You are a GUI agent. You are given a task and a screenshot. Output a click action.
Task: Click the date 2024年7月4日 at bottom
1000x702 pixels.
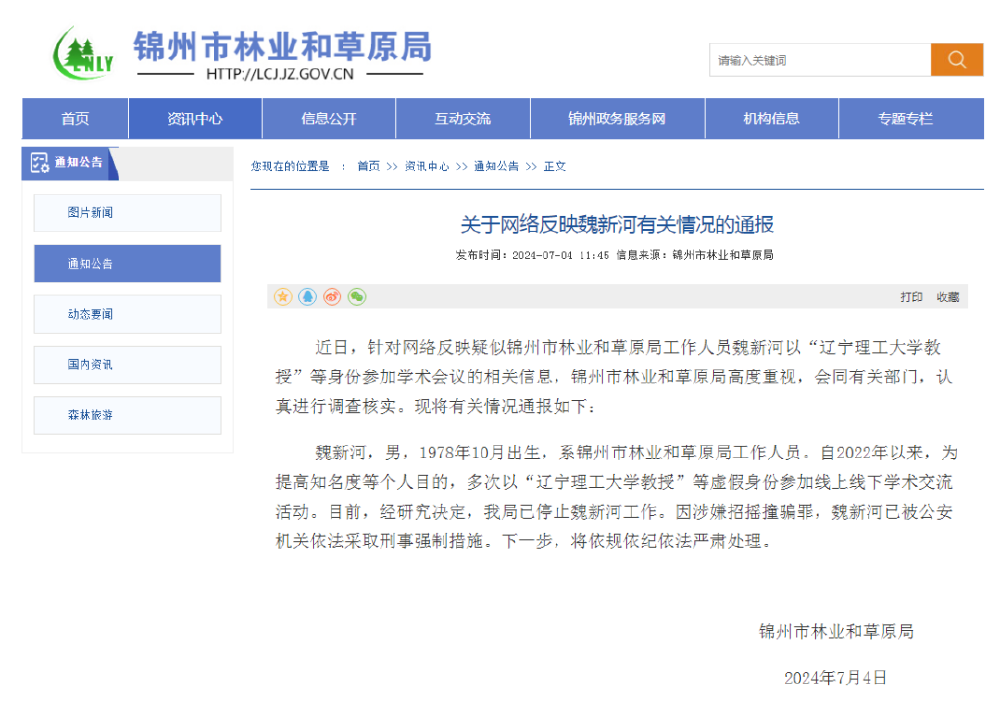click(x=835, y=678)
